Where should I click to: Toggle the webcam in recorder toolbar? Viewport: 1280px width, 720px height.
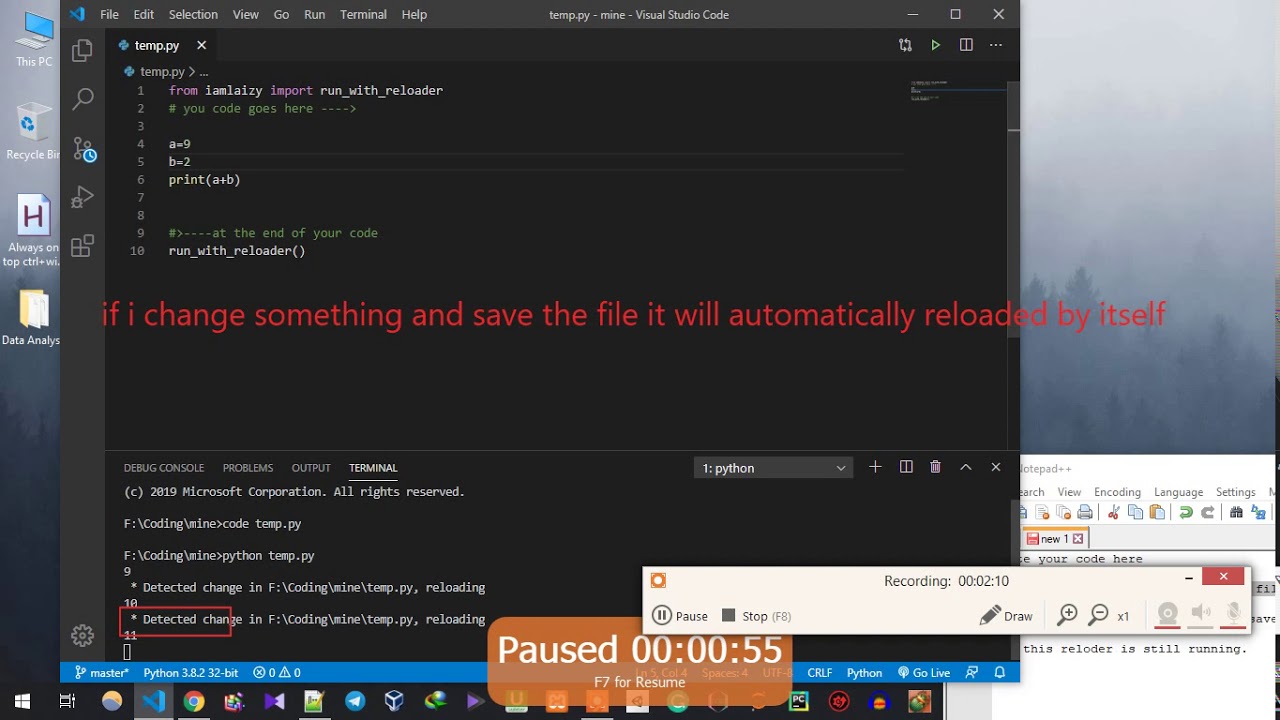[x=1167, y=614]
